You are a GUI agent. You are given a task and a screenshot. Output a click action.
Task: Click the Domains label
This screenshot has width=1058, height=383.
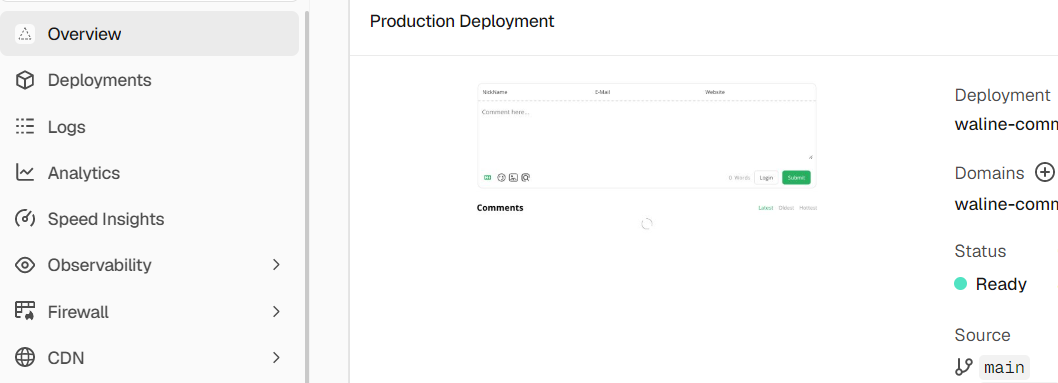pos(990,173)
